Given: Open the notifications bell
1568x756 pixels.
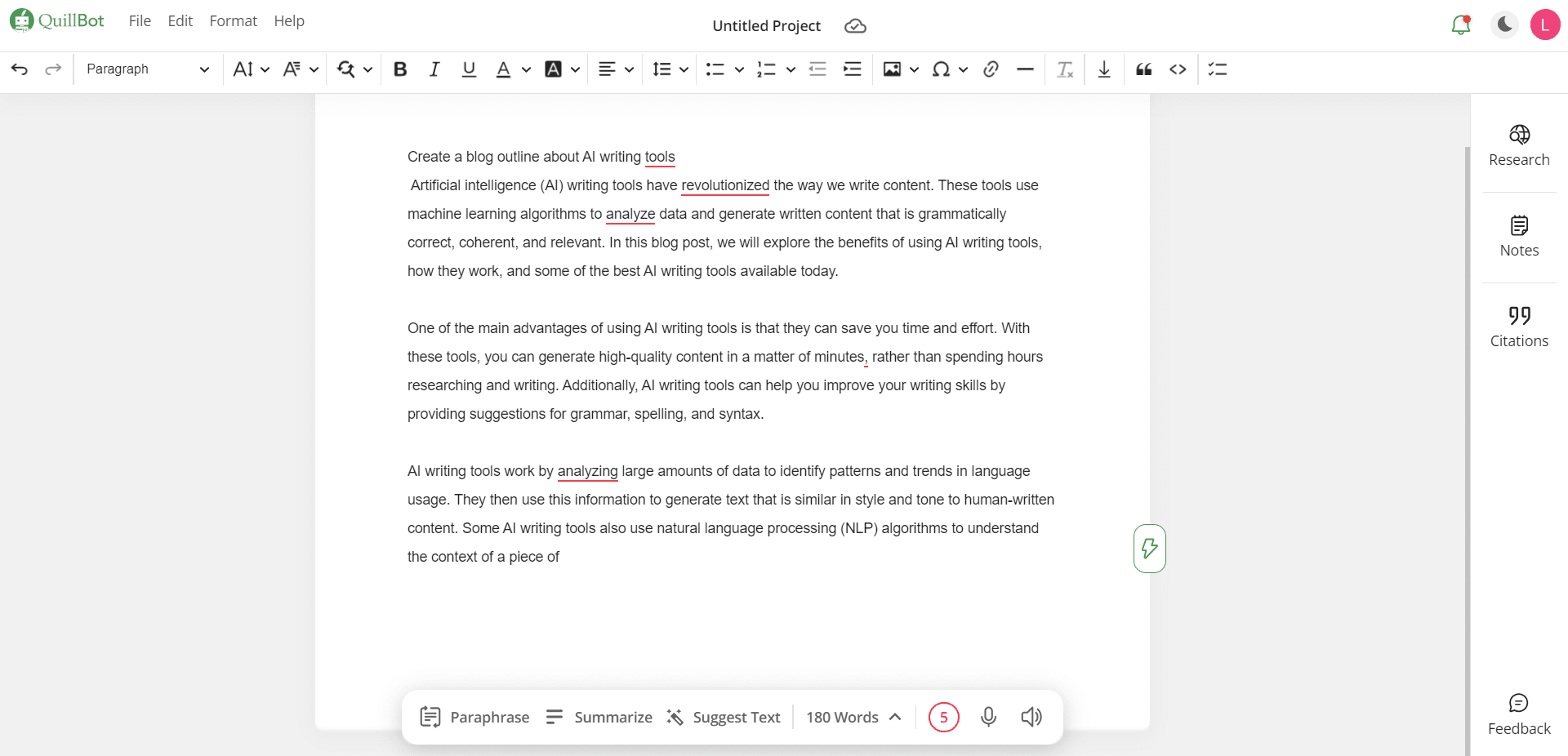Looking at the screenshot, I should [1461, 24].
